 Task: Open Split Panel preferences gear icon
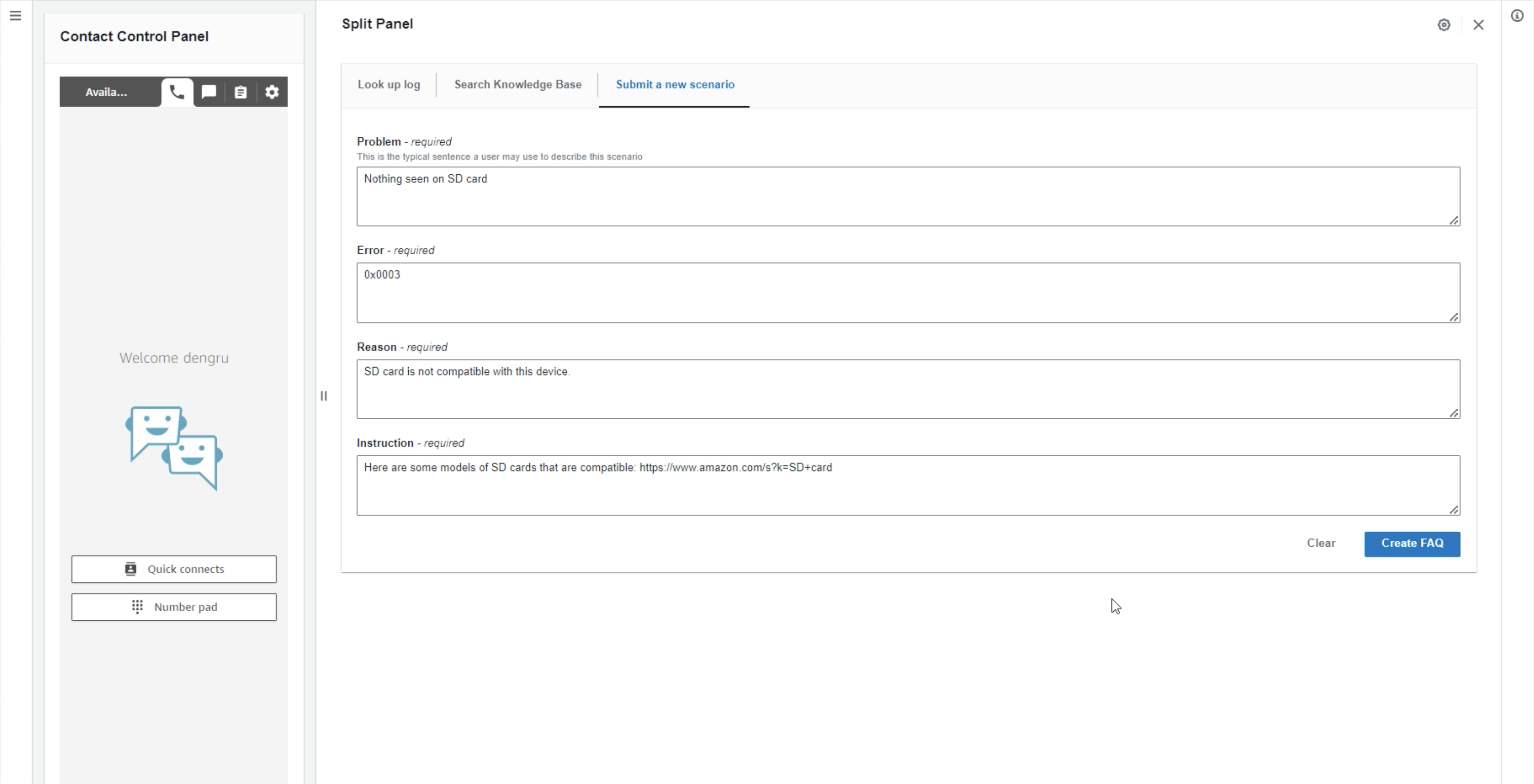pos(1443,25)
